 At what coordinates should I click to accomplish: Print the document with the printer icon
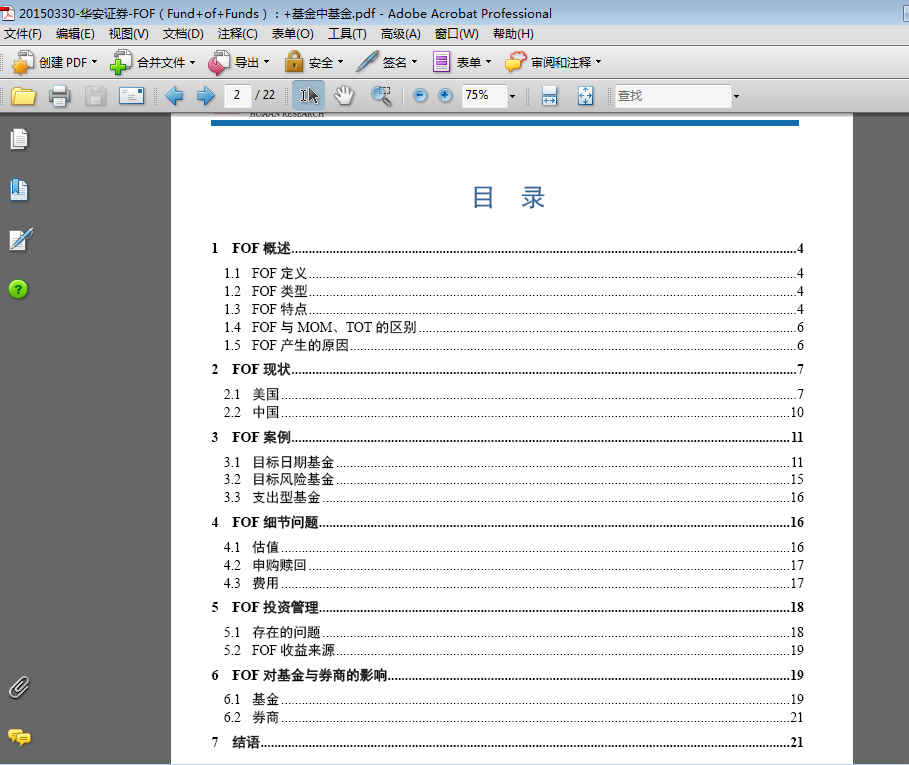click(59, 96)
